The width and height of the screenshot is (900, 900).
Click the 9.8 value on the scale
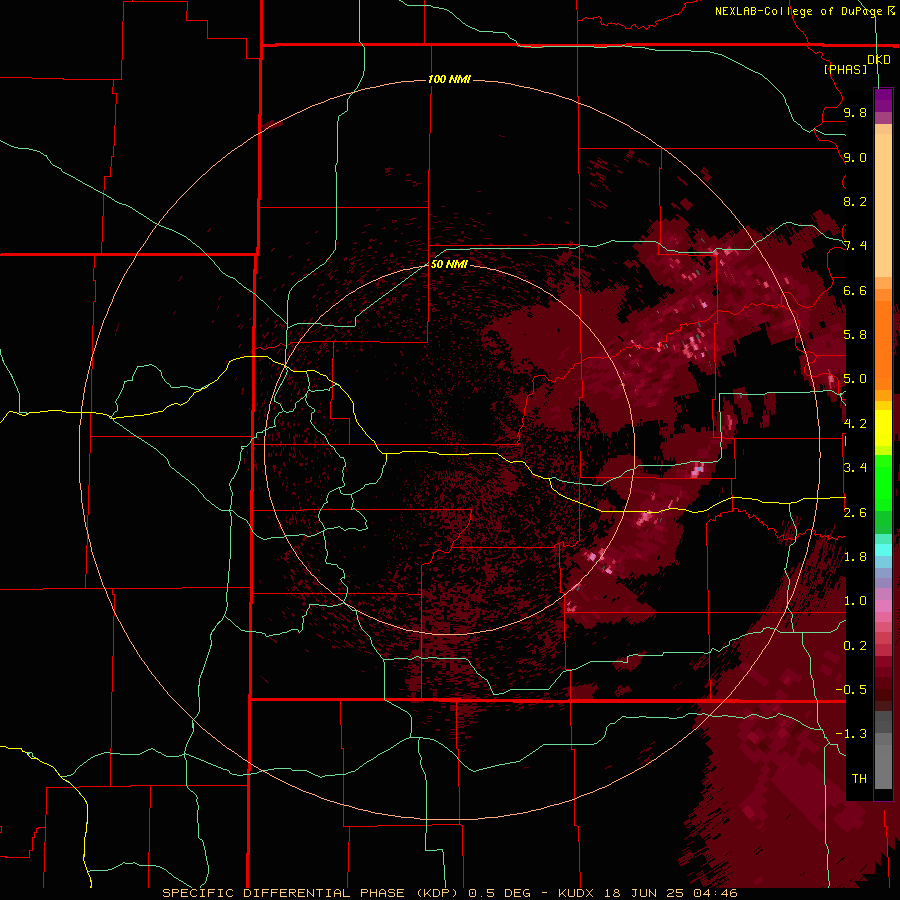click(x=855, y=112)
